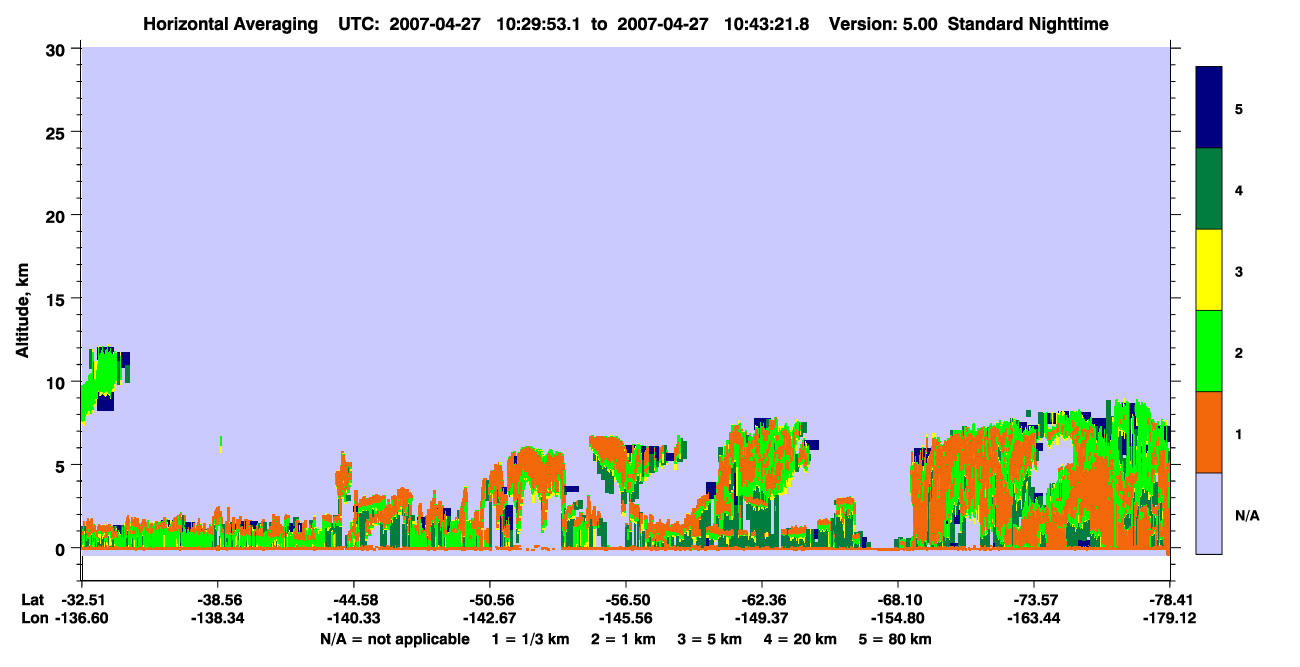Screen dimensions: 1300x667
Task: Click the longitude value -145.56
Action: (625, 618)
